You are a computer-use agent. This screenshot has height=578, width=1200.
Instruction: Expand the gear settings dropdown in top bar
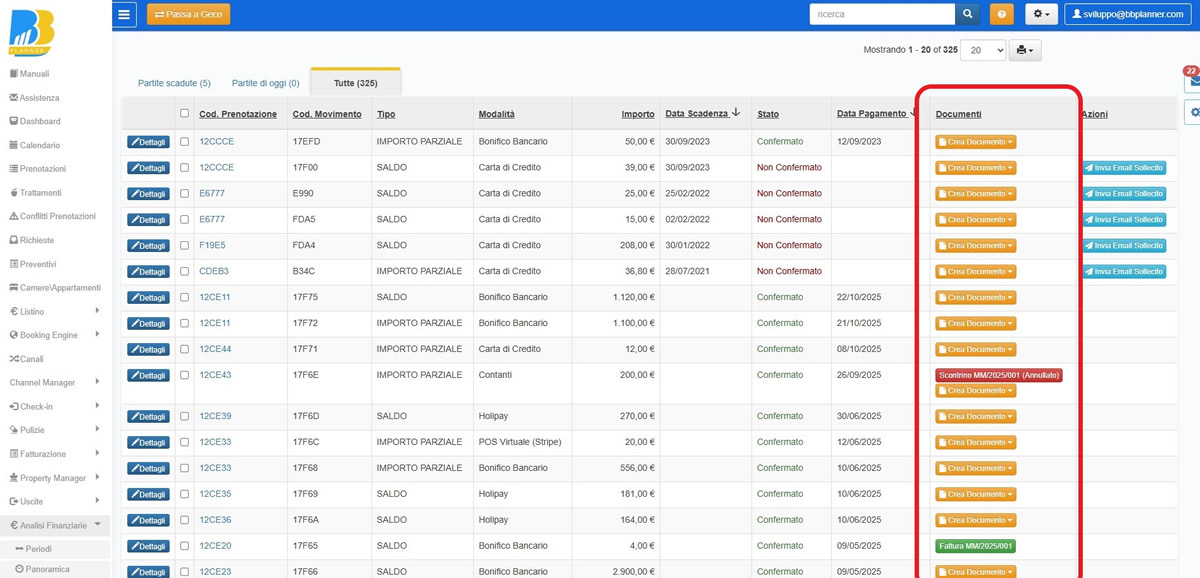(1041, 14)
